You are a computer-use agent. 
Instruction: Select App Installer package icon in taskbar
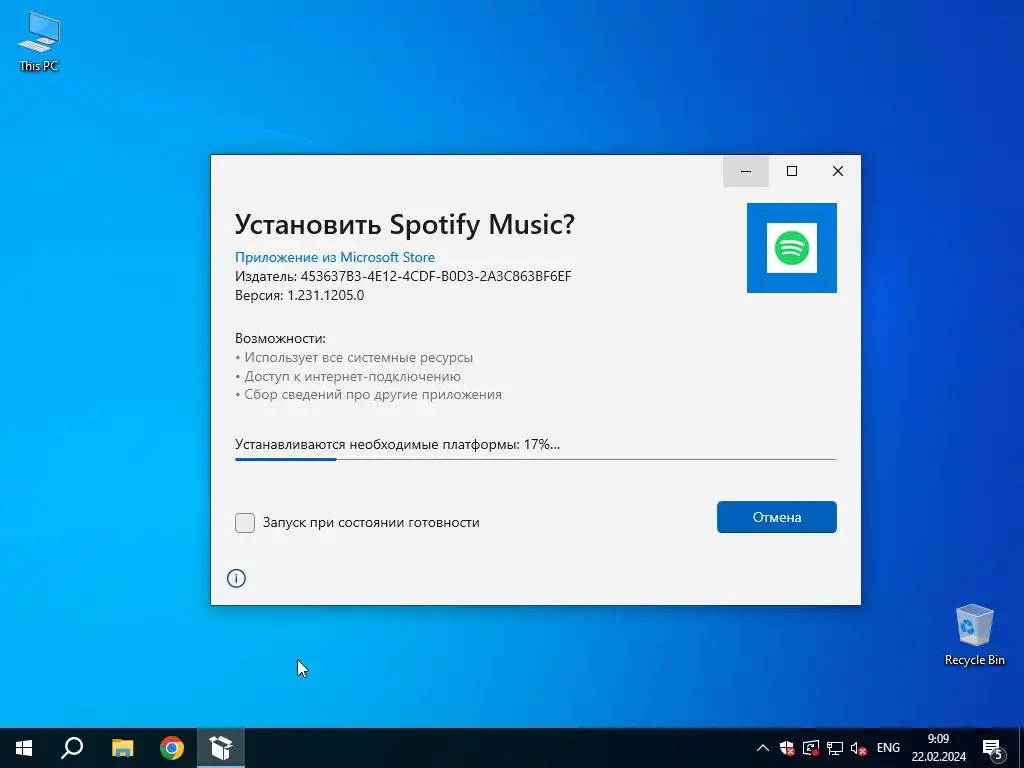click(x=221, y=748)
